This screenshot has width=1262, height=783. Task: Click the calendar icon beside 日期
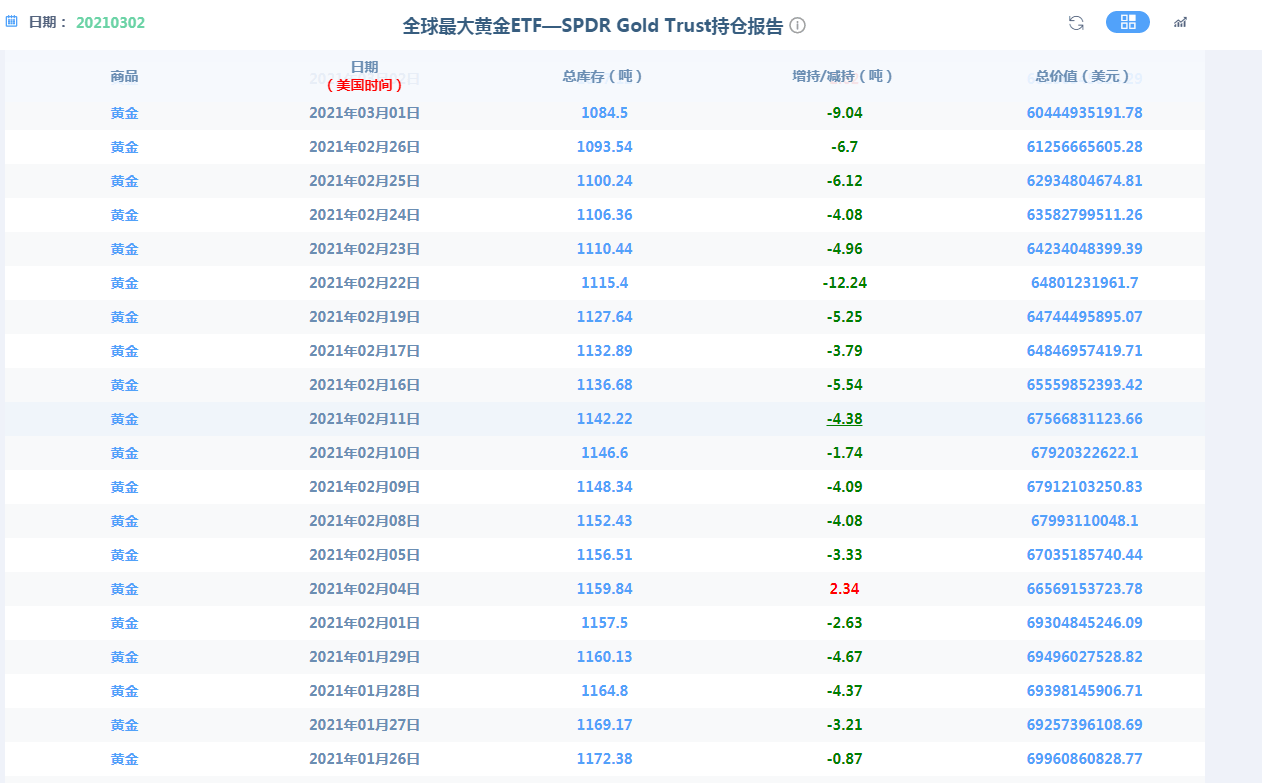12,21
